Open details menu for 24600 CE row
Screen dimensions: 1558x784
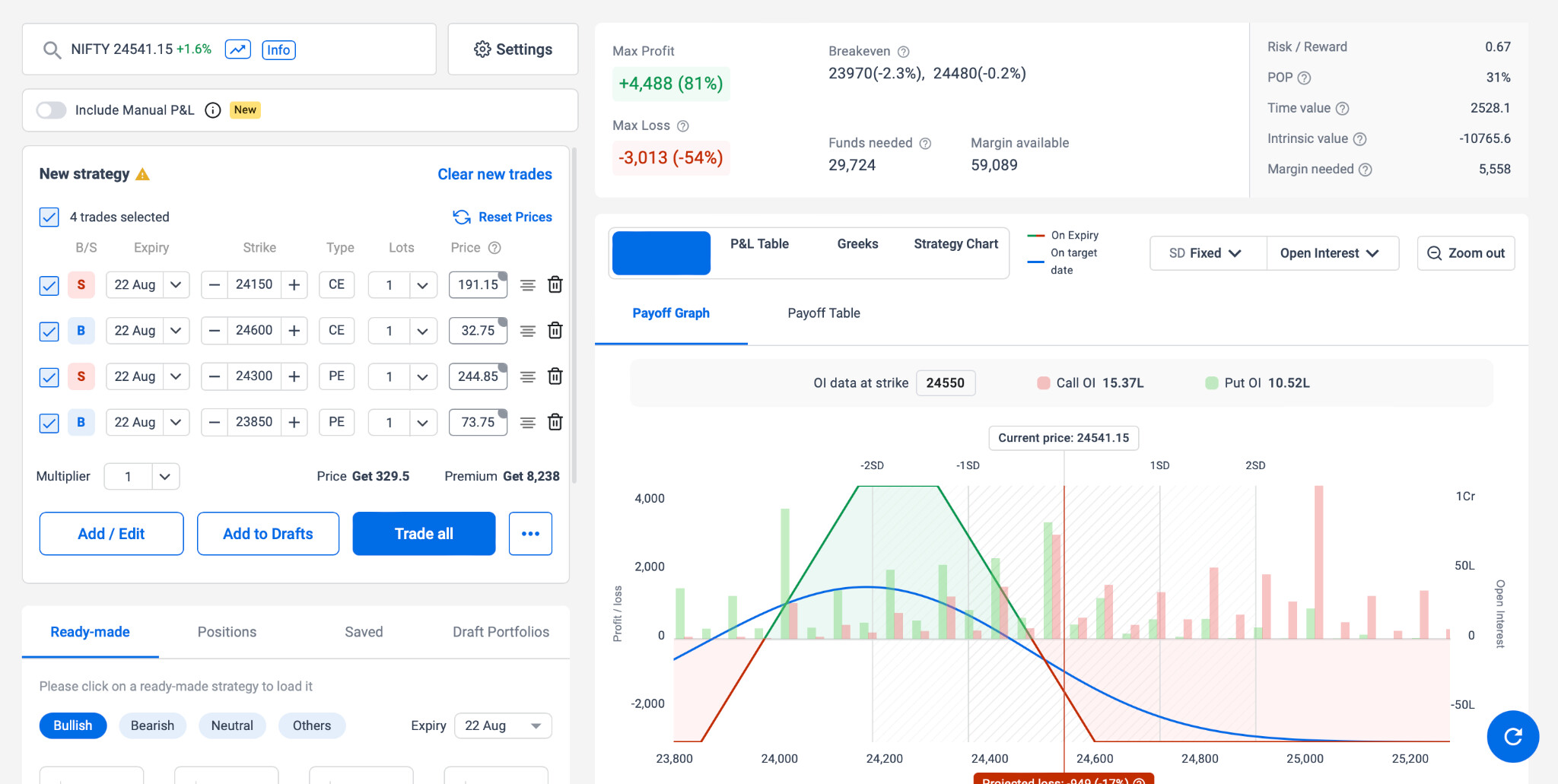point(527,331)
